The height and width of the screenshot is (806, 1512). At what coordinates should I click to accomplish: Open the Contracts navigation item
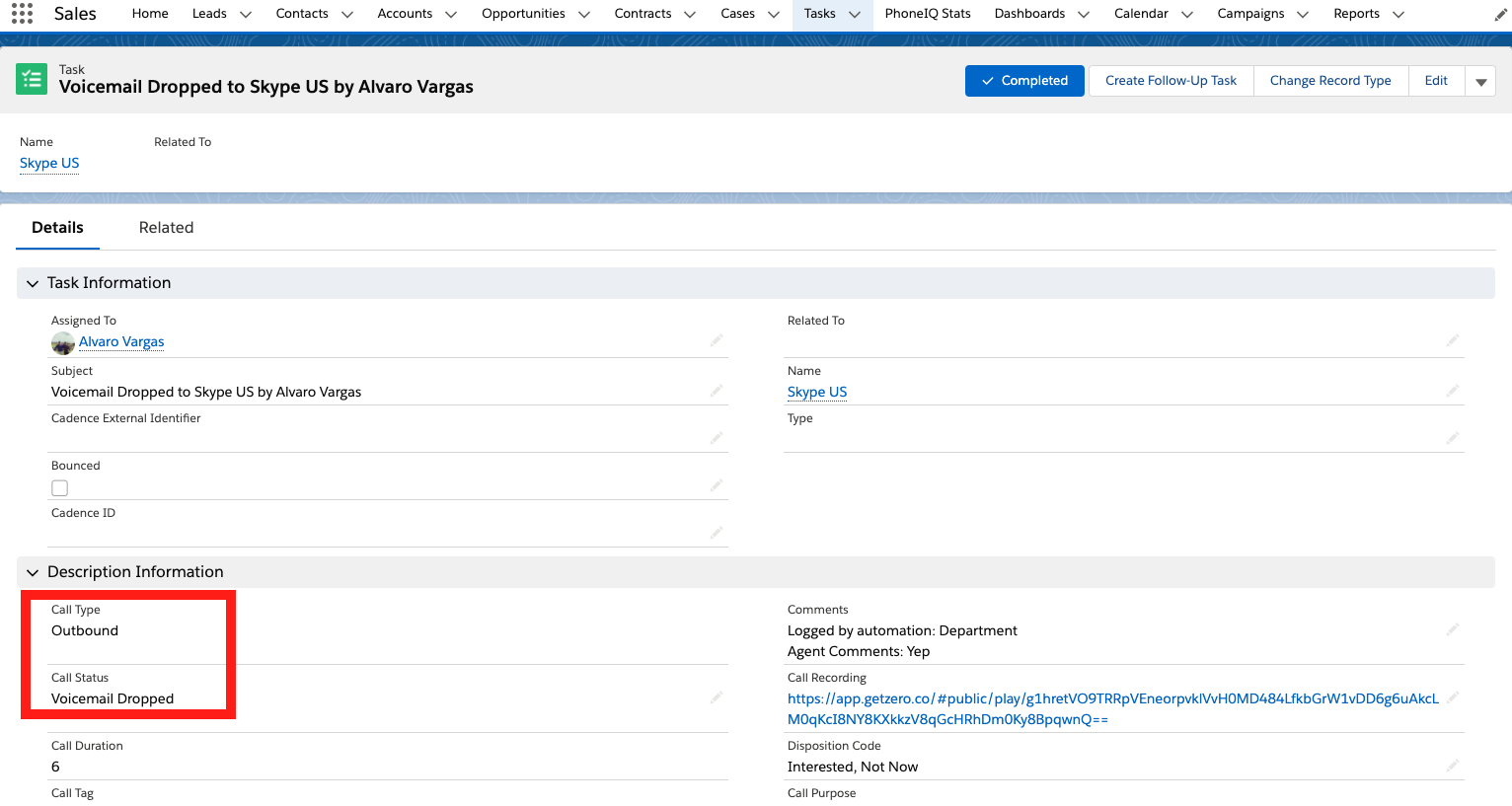[643, 14]
